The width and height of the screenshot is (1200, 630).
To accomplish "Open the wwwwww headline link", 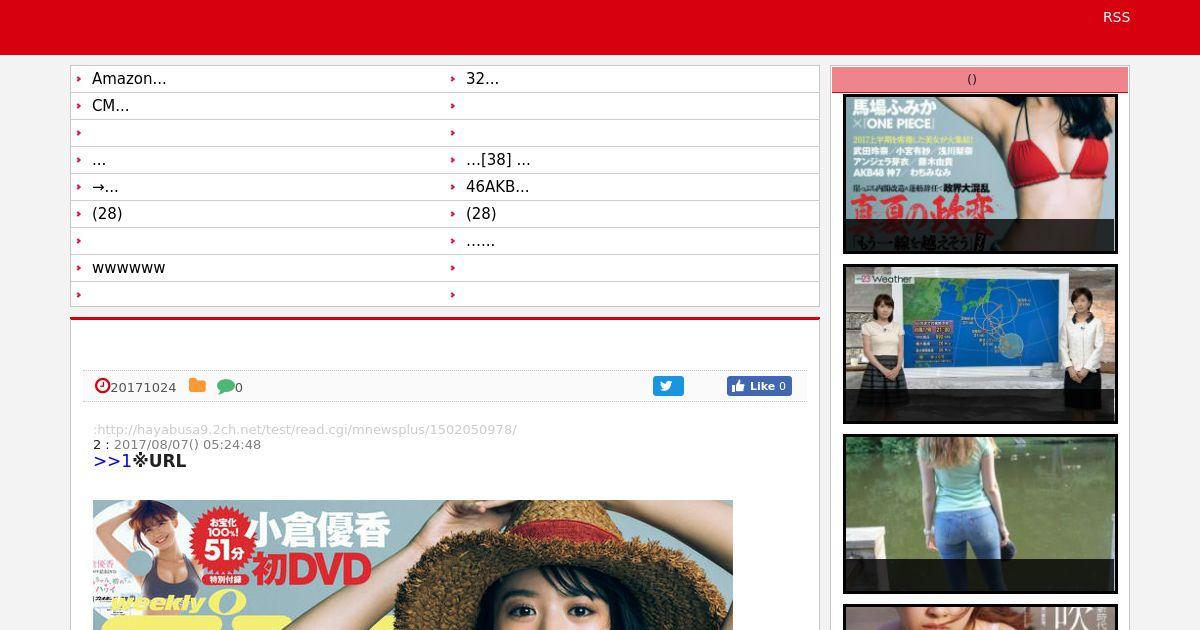I will click(x=129, y=268).
